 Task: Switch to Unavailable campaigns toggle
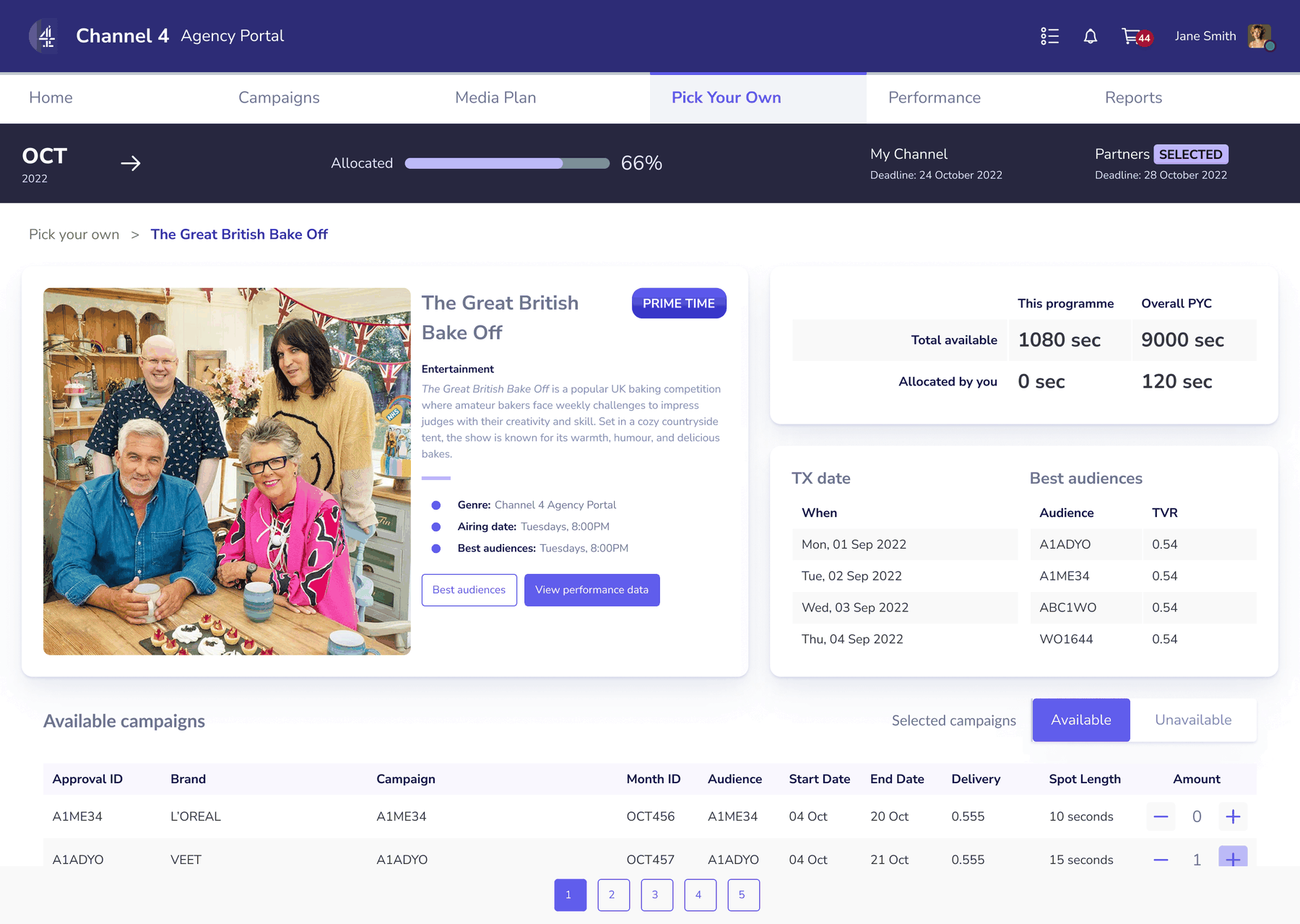(x=1193, y=720)
